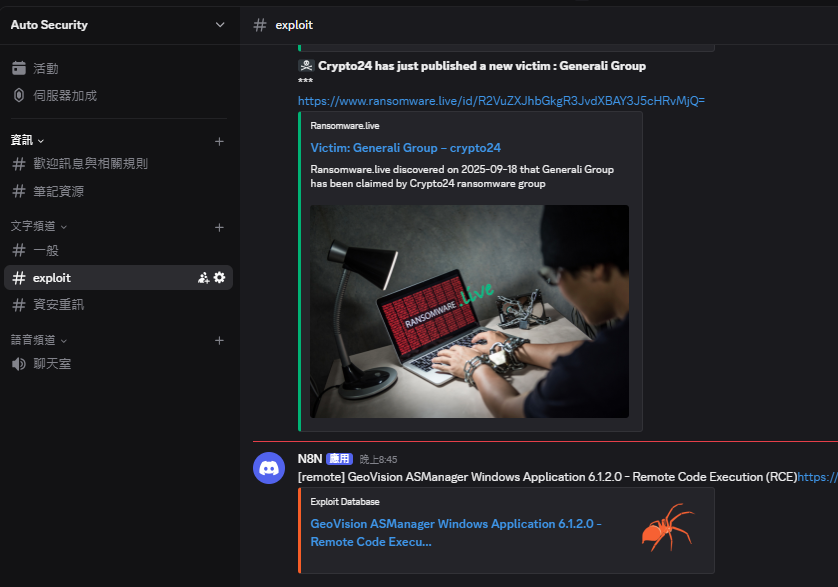The image size is (838, 587).
Task: Open the 資安重訊 channel
Action: tap(118, 305)
